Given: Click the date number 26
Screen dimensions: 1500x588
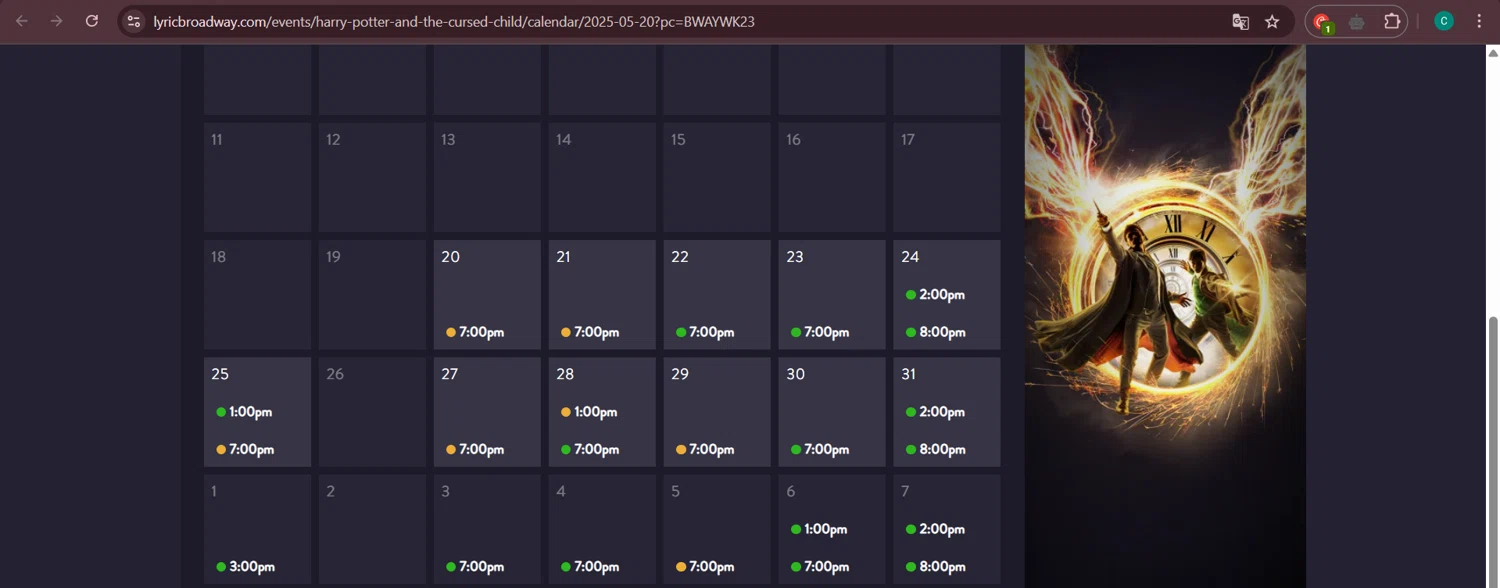Looking at the screenshot, I should click(x=335, y=374).
